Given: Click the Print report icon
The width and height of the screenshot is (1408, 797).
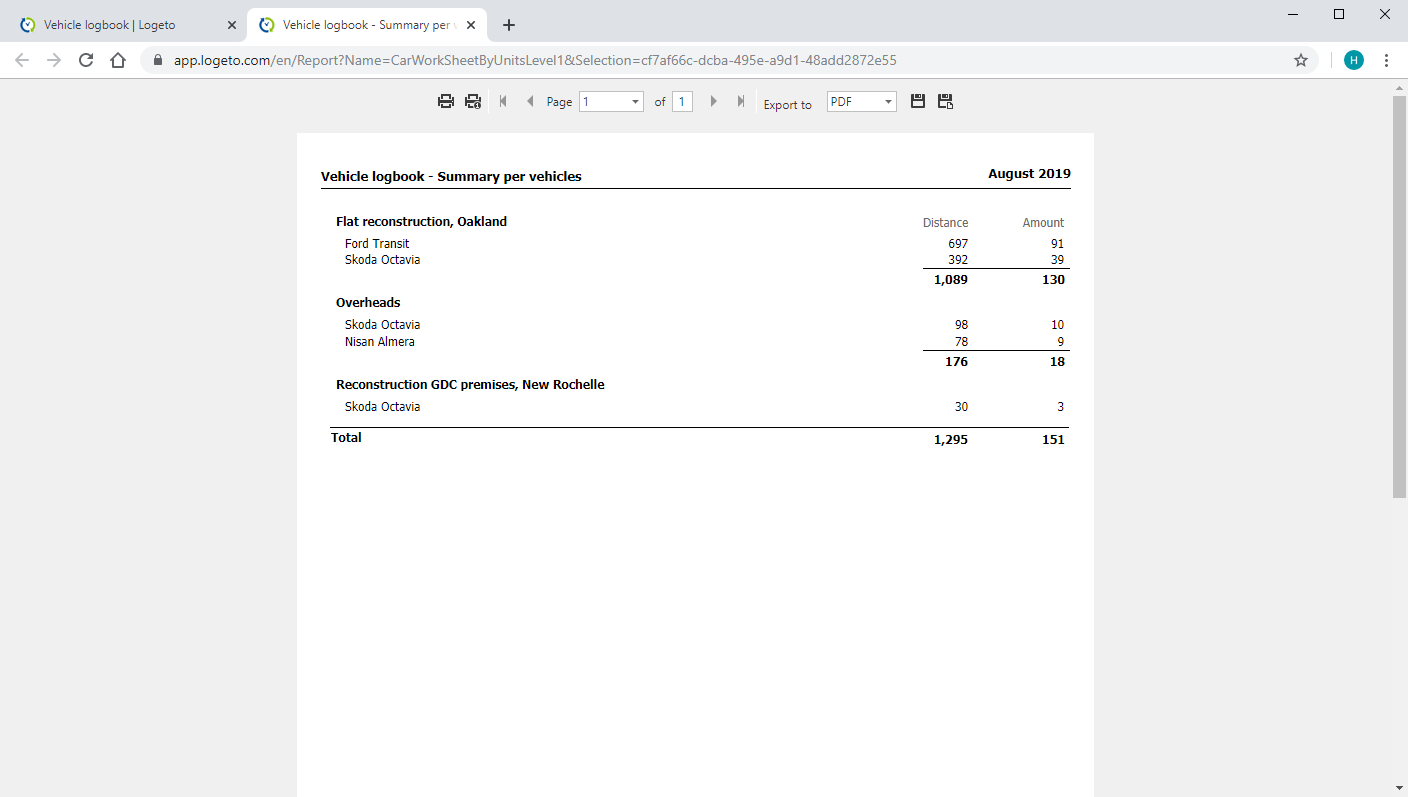Looking at the screenshot, I should point(446,101).
